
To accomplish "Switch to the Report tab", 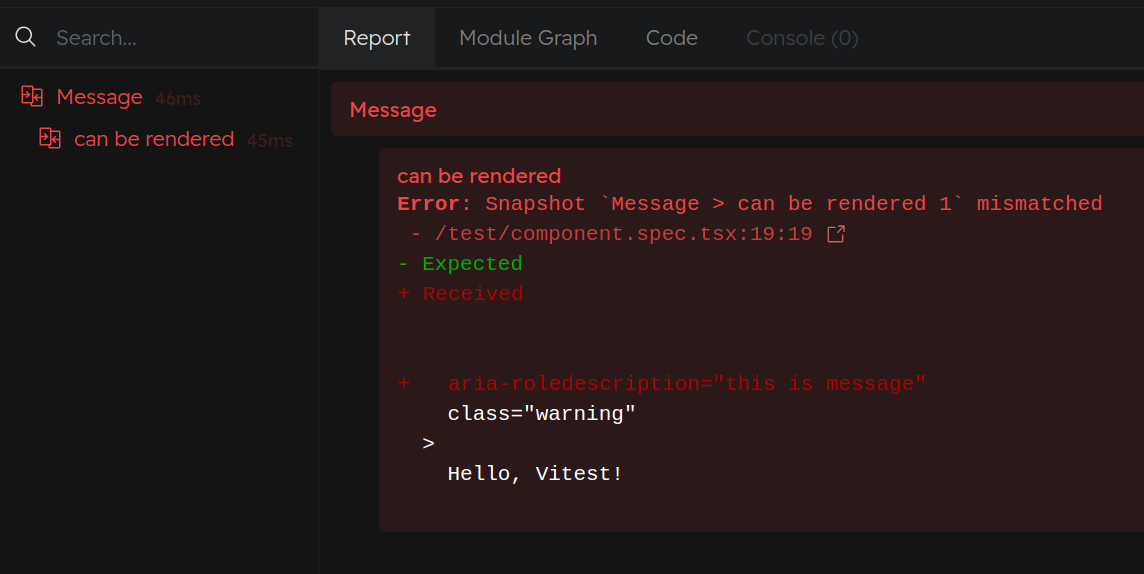I will click(376, 38).
